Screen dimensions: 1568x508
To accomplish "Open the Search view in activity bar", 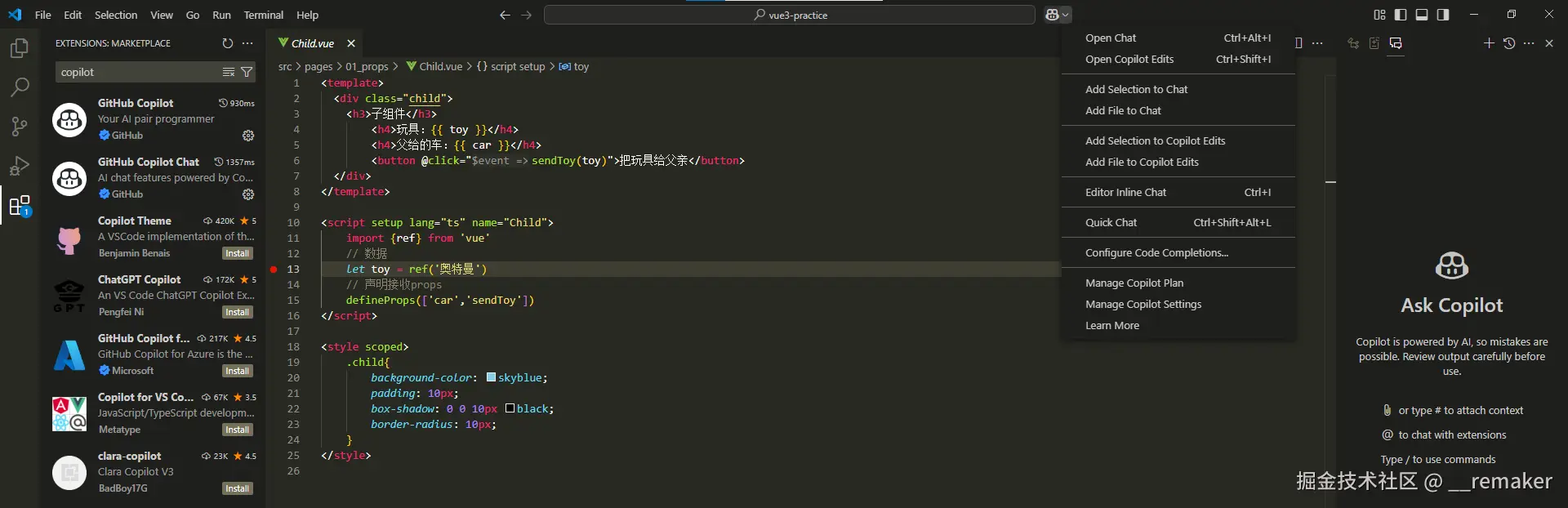I will tap(20, 87).
